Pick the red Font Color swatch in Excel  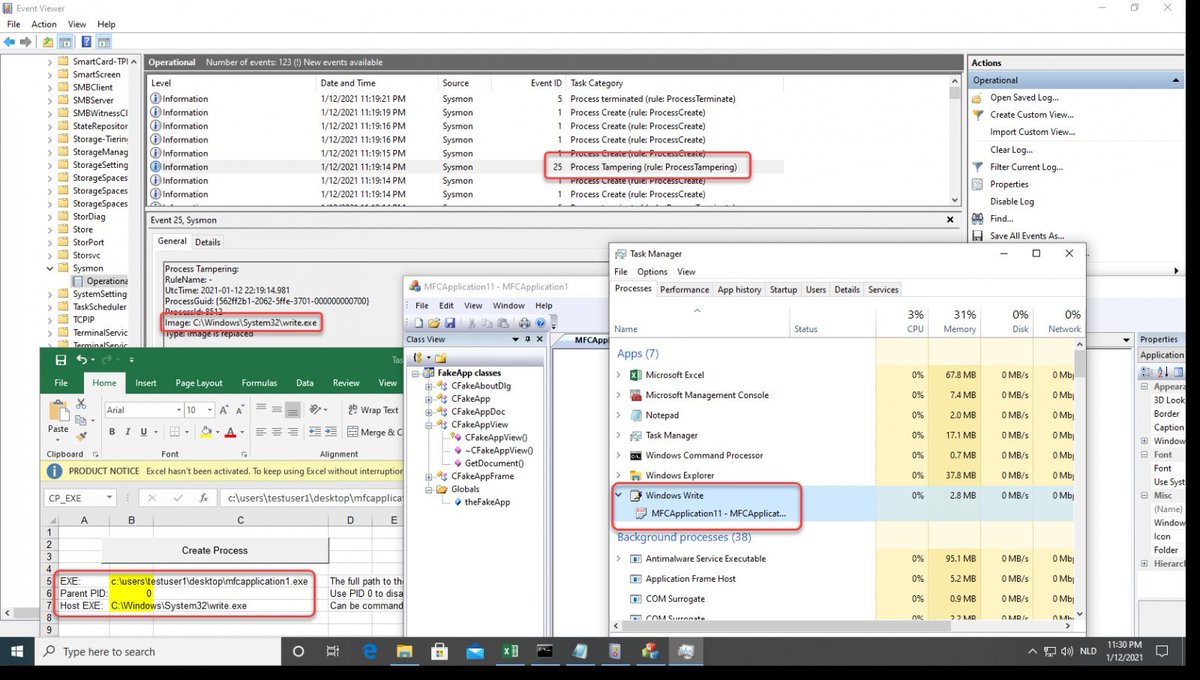[231, 432]
